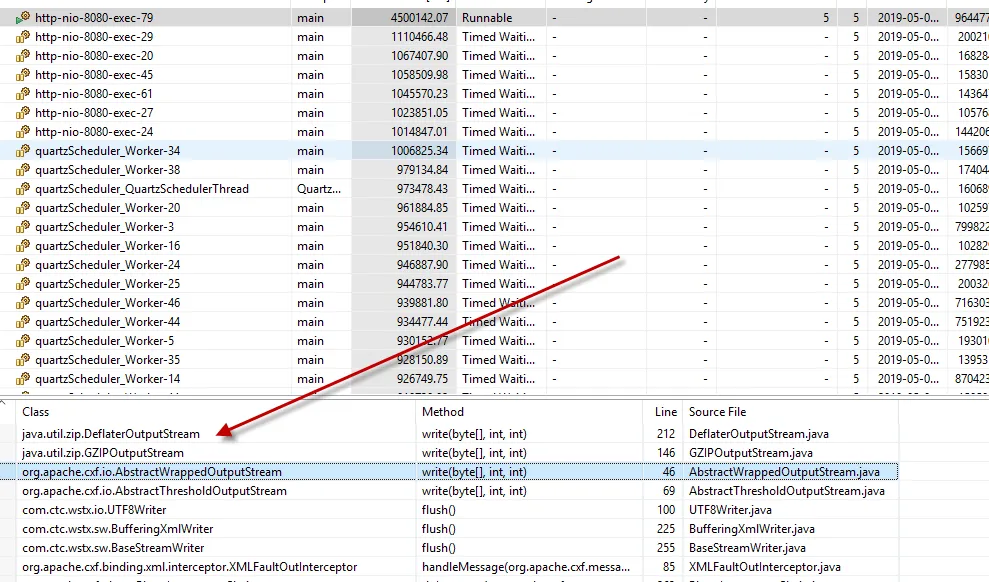Viewport: 989px width, 582px height.
Task: Click CPU time value 1006825.34
Action: coord(419,151)
